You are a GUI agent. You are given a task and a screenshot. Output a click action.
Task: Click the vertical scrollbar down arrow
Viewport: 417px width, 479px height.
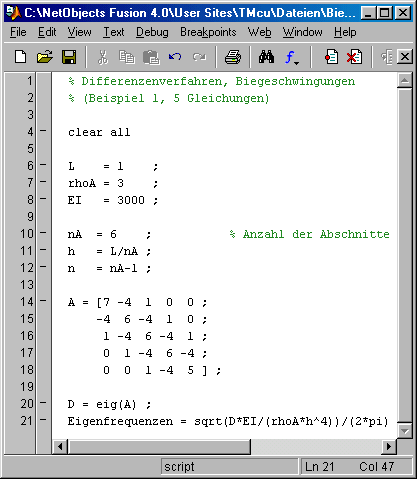click(405, 431)
